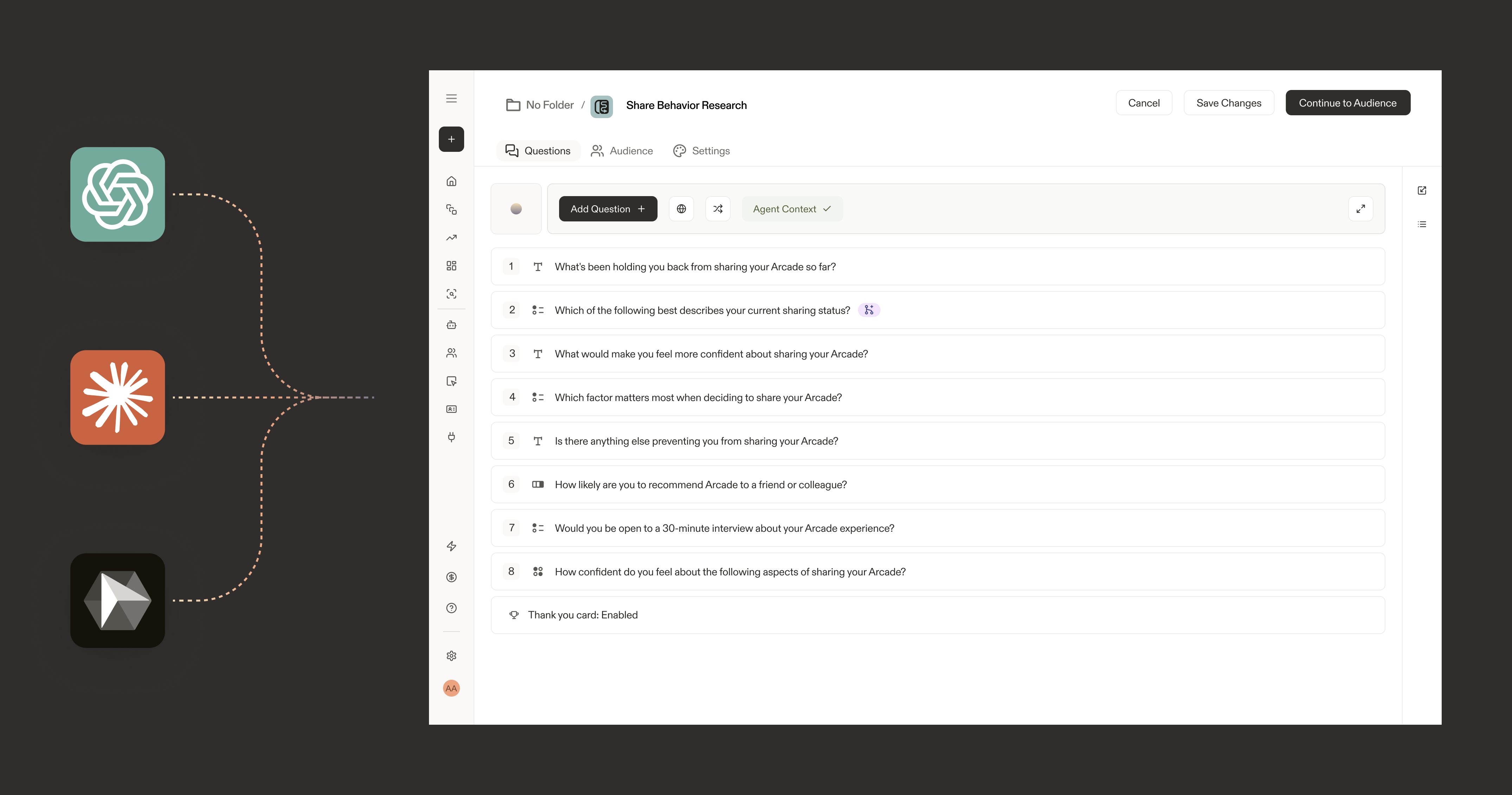Viewport: 1512px width, 795px height.
Task: Click the open-in-new external link icon on the right rail
Action: tap(1422, 190)
